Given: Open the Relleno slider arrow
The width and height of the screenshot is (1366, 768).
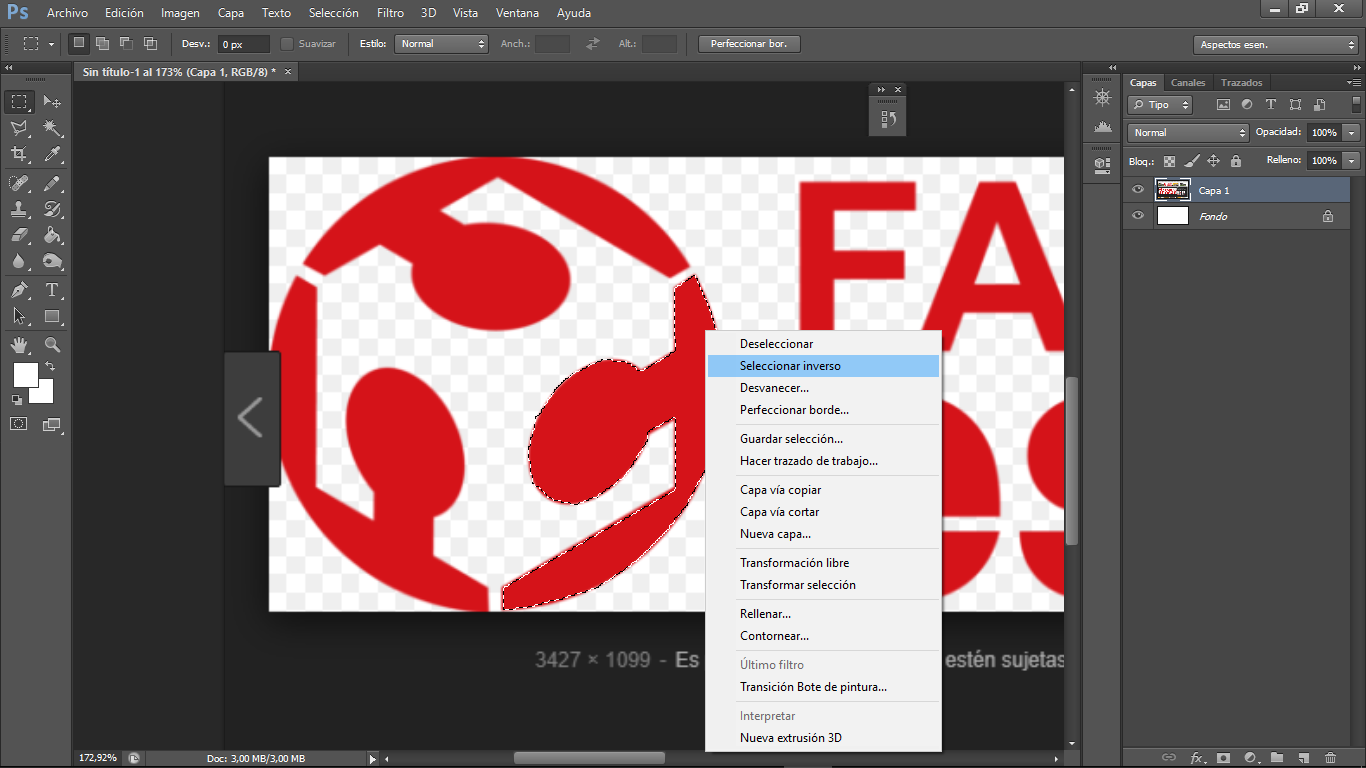Looking at the screenshot, I should 1352,160.
